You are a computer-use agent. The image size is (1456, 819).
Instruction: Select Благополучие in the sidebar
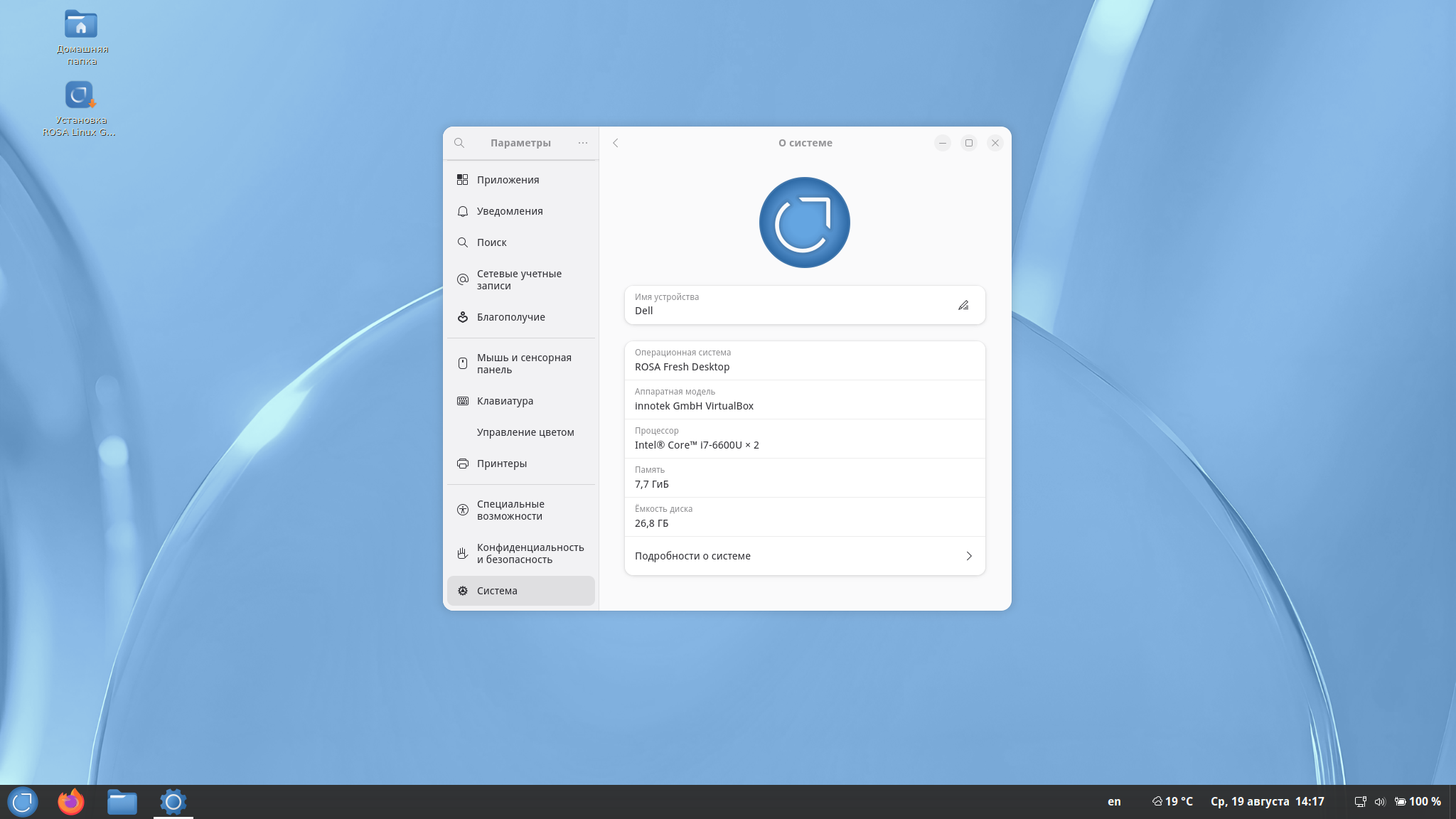[521, 317]
